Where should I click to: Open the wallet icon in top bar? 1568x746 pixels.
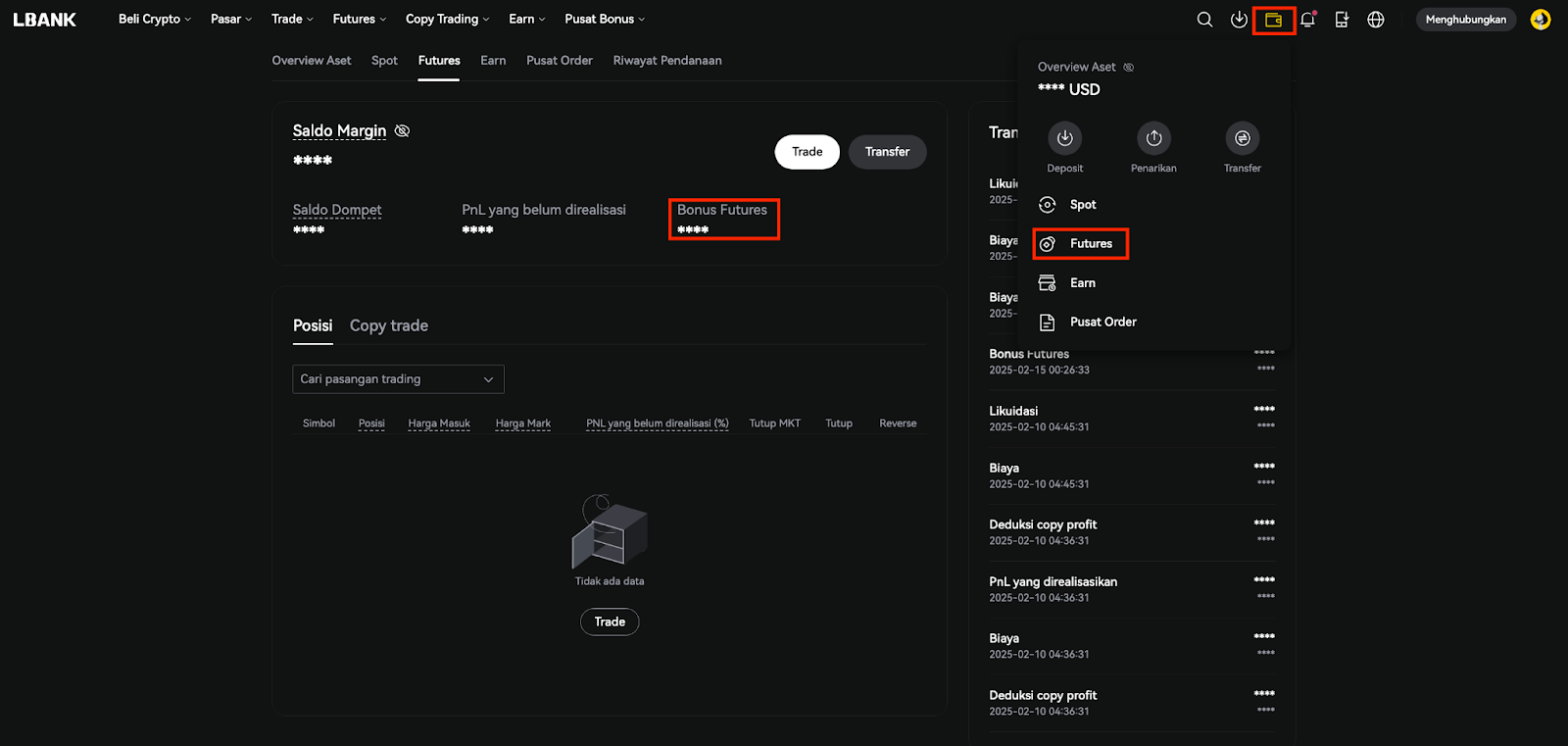(1273, 20)
